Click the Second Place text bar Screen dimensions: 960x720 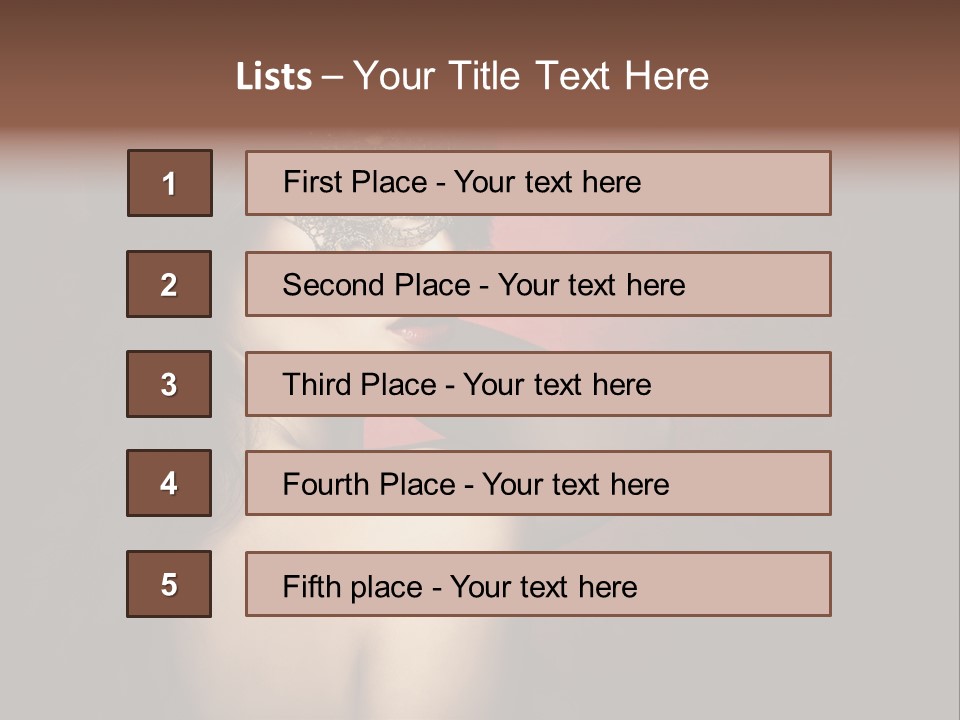click(538, 283)
